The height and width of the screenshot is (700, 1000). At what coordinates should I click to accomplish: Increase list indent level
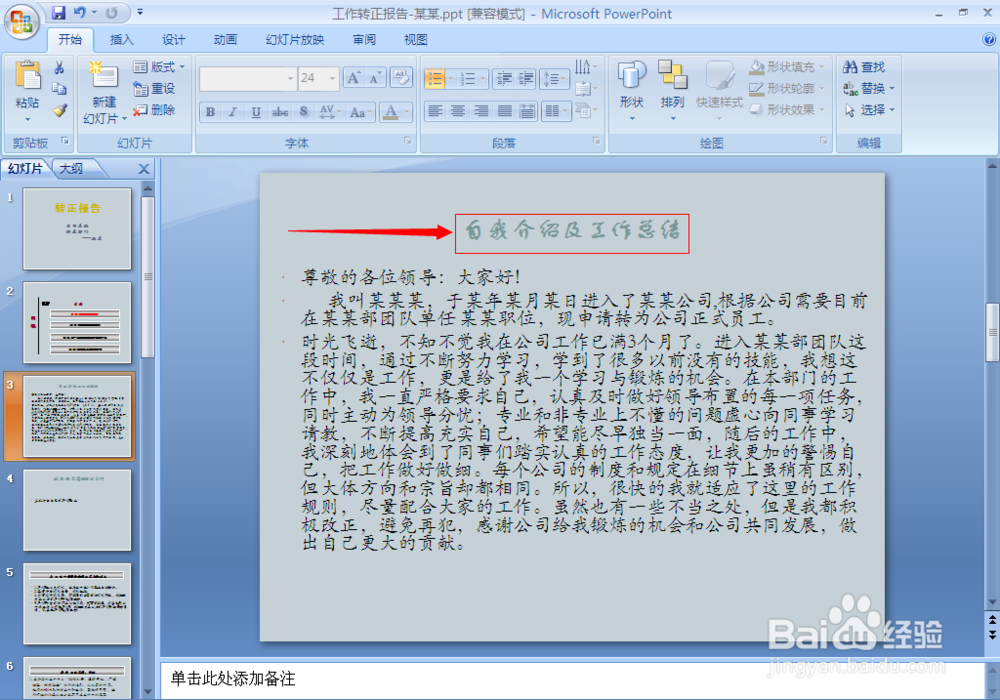click(x=526, y=79)
